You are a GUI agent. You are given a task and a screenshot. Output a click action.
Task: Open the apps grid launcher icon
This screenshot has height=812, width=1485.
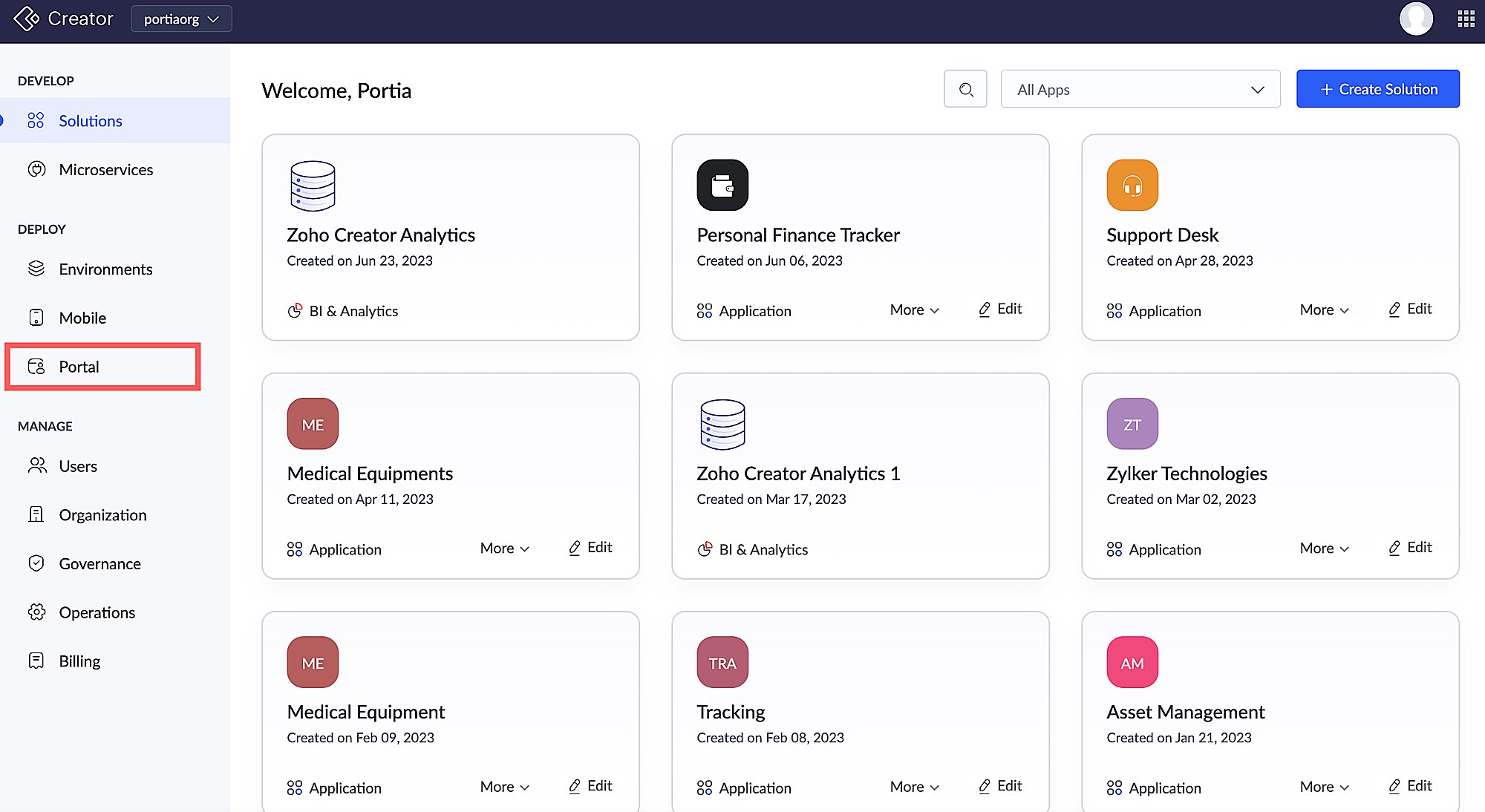pos(1466,19)
